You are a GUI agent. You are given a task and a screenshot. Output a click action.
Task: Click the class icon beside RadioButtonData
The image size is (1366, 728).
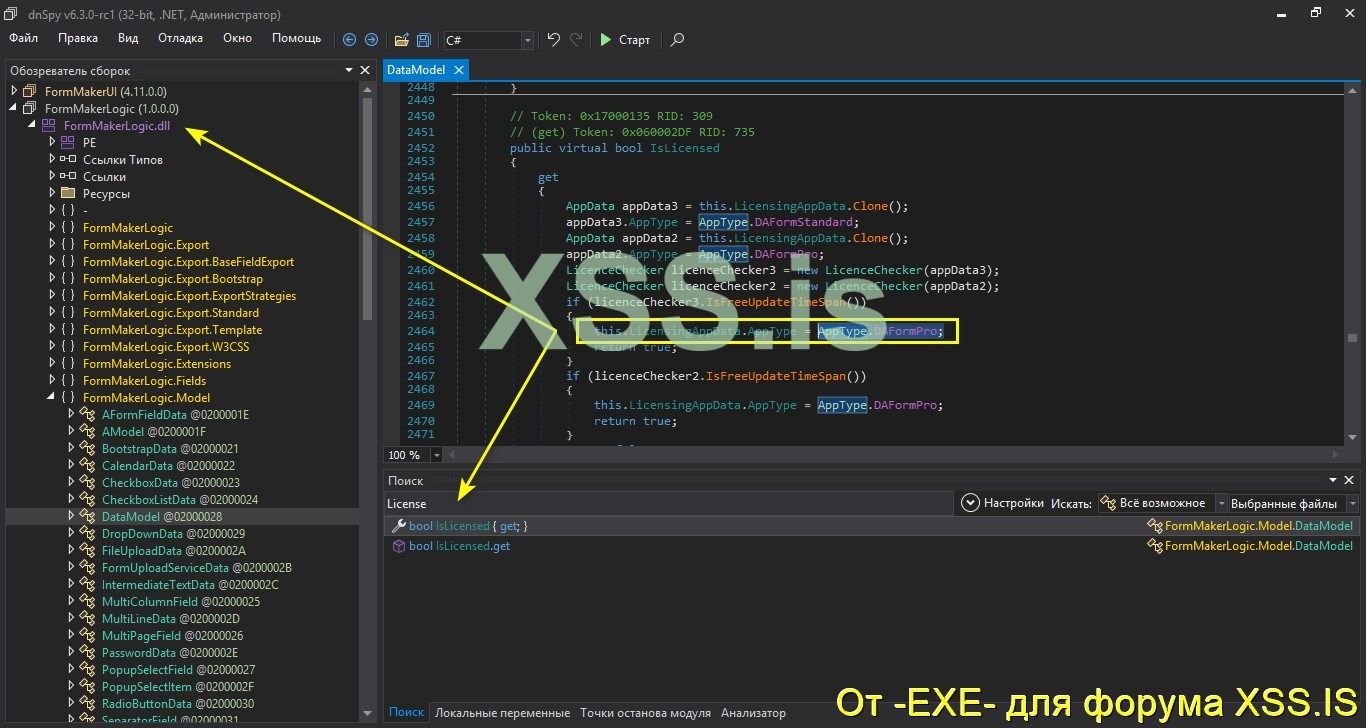tap(87, 703)
